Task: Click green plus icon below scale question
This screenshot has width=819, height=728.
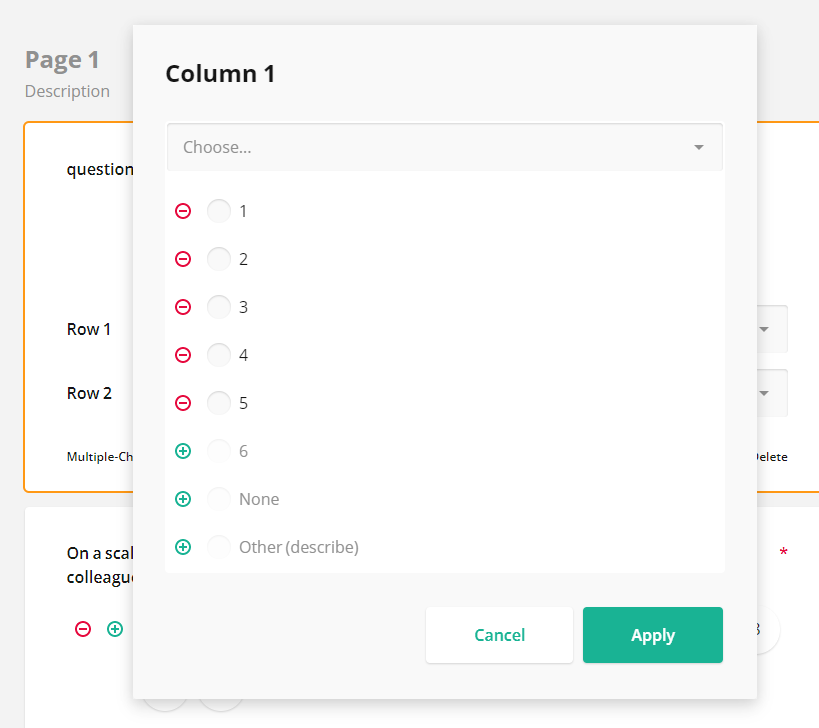Action: click(115, 629)
